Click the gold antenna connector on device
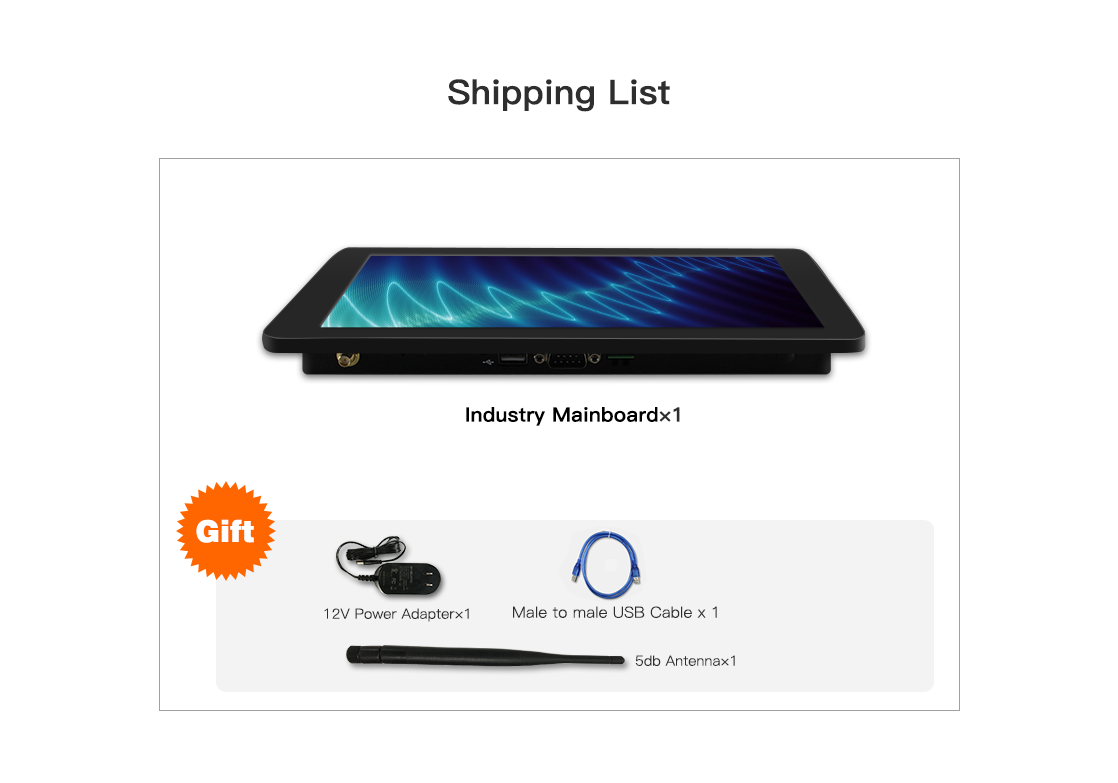 (x=348, y=359)
